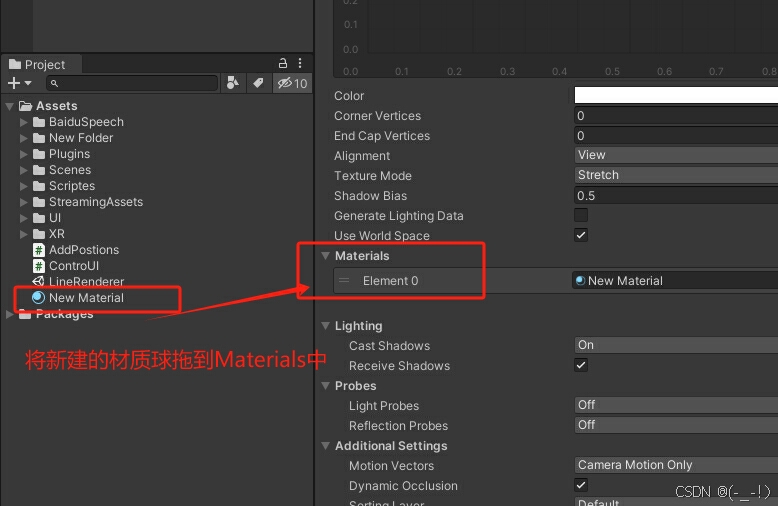Click the Search by Type icon
The image size is (778, 506).
pyautogui.click(x=232, y=83)
